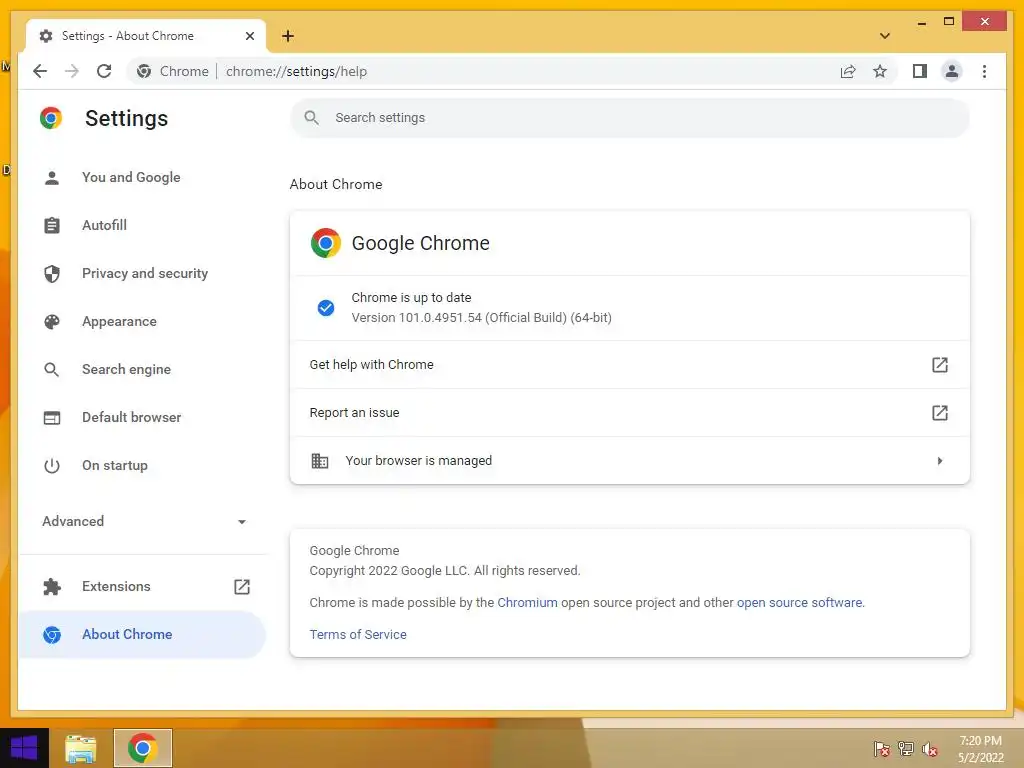Open the Chromium project link
Image resolution: width=1024 pixels, height=768 pixels.
coord(527,602)
